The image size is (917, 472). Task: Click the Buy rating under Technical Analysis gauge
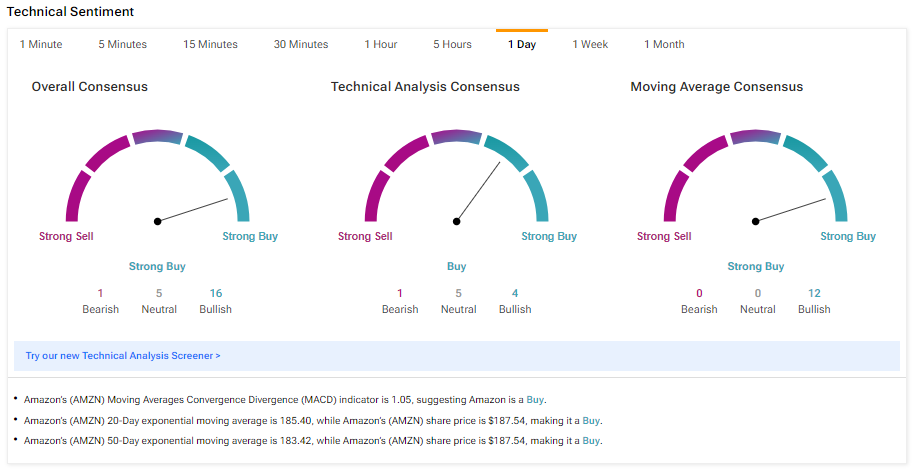pyautogui.click(x=456, y=267)
